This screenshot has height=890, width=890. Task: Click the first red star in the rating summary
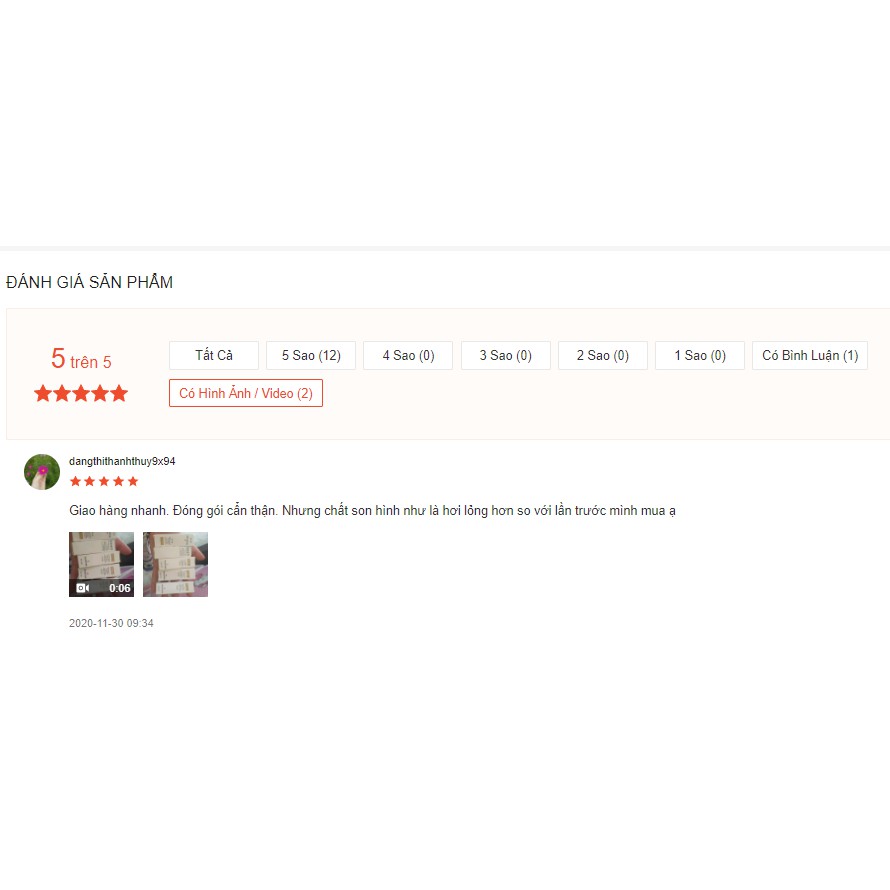tap(42, 393)
